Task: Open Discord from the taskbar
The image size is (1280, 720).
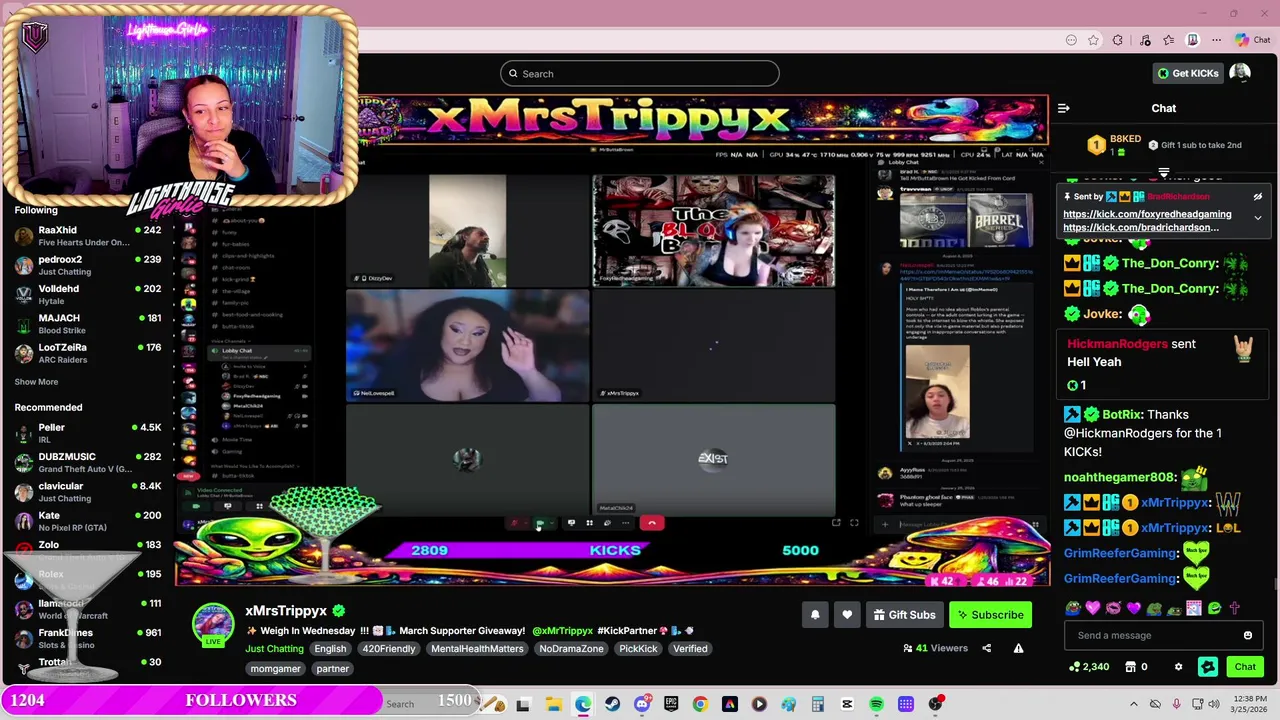Action: (642, 705)
